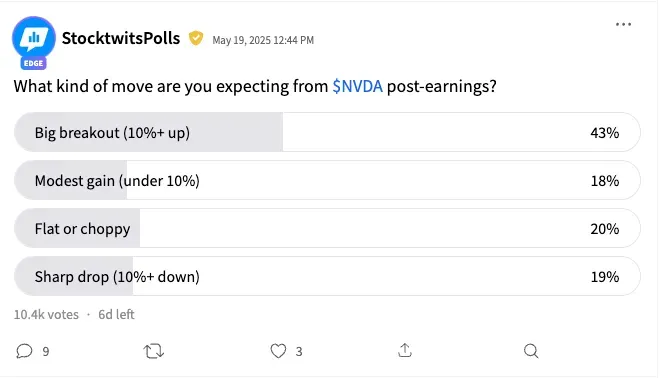Select Sharp drop (10%+ down) option
The height and width of the screenshot is (378, 661).
click(327, 276)
